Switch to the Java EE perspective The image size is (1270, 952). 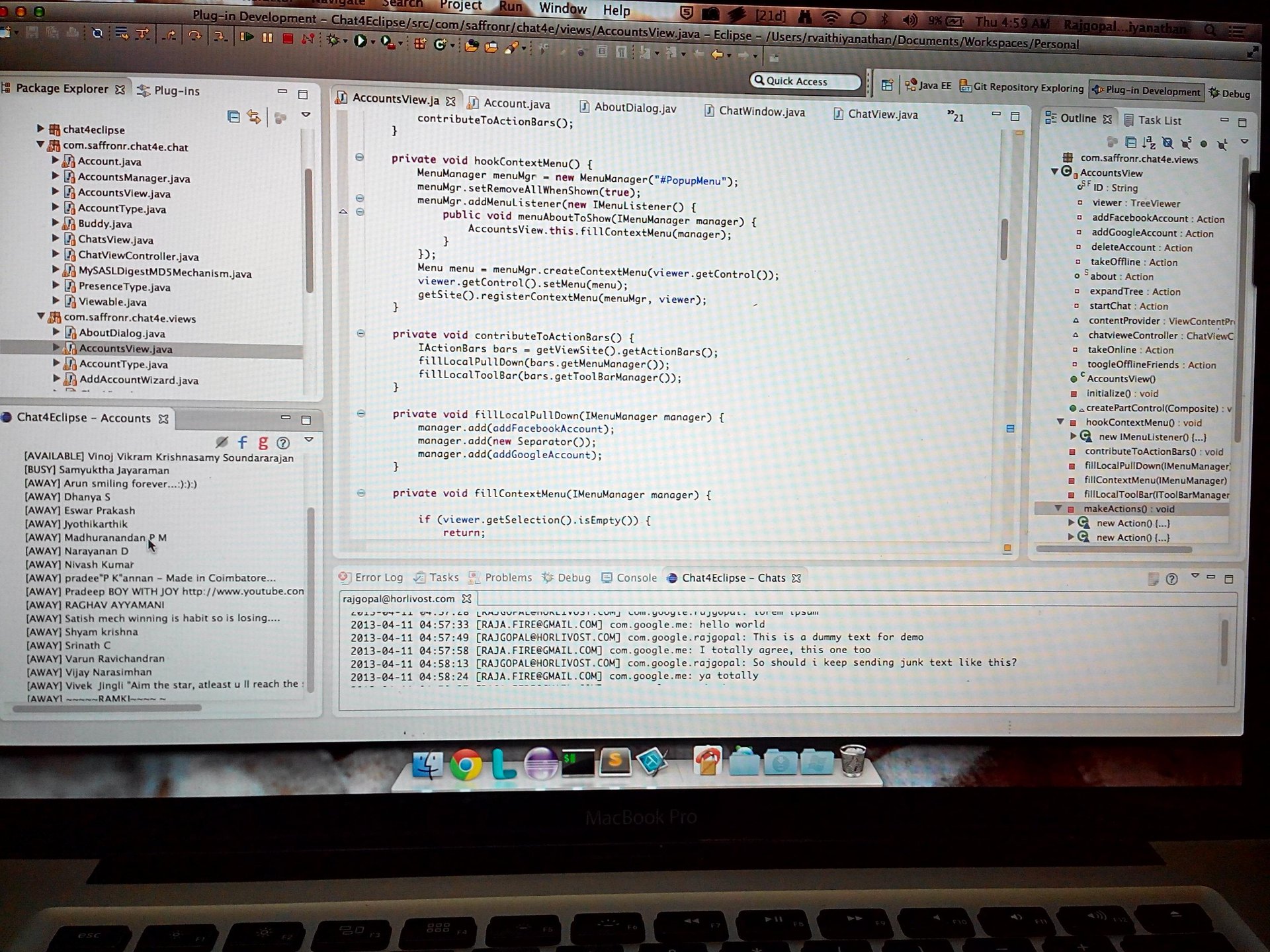928,85
